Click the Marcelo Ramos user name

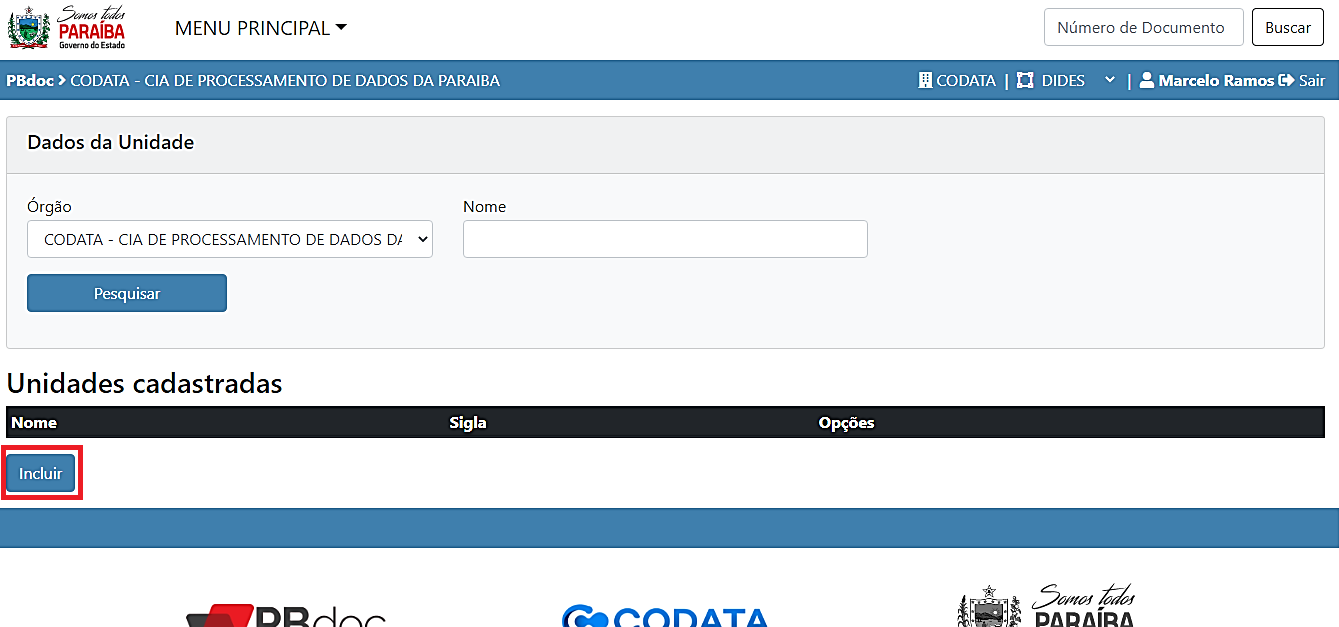pos(1216,80)
